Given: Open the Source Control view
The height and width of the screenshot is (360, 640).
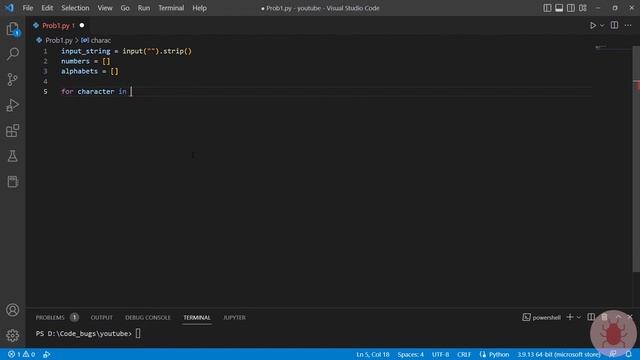Looking at the screenshot, I should [x=13, y=79].
